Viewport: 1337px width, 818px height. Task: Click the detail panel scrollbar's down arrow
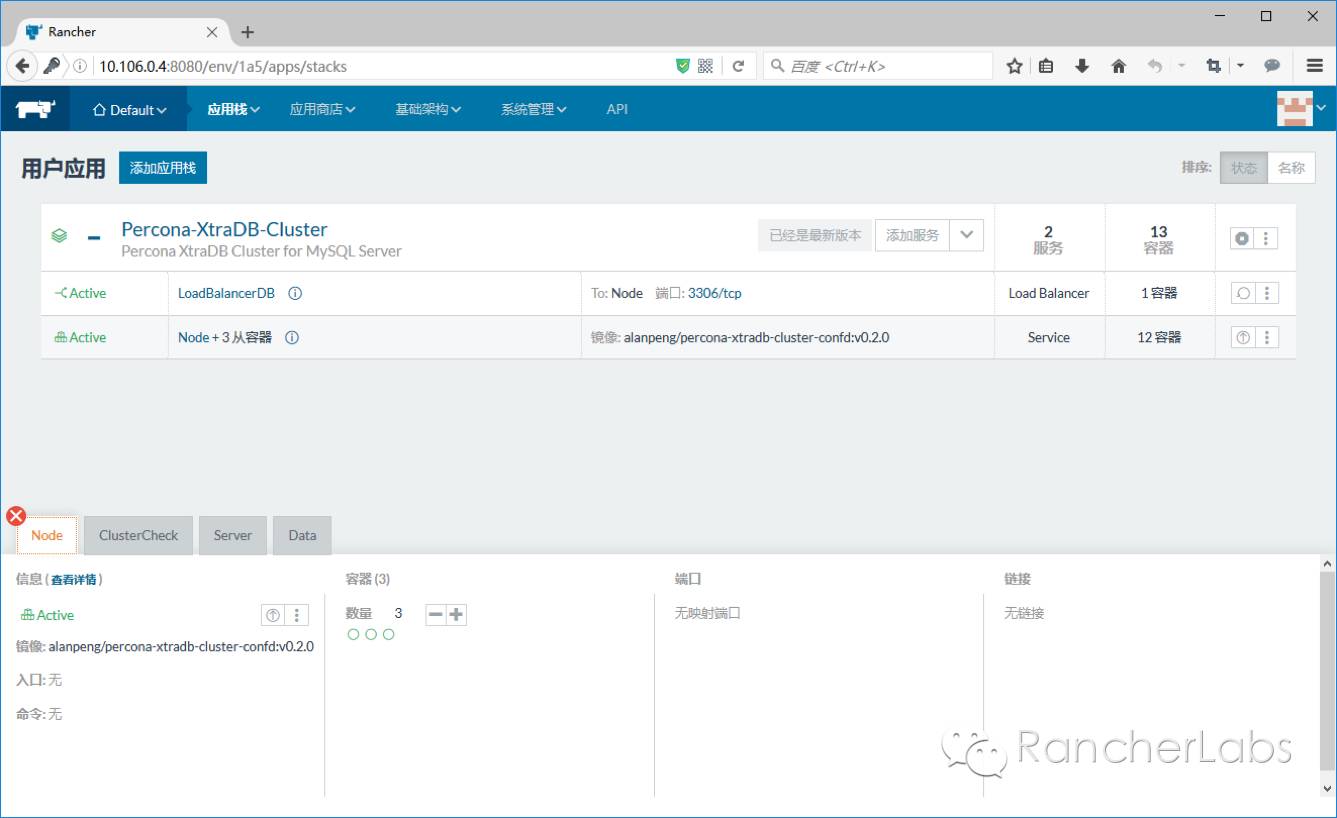click(1327, 789)
